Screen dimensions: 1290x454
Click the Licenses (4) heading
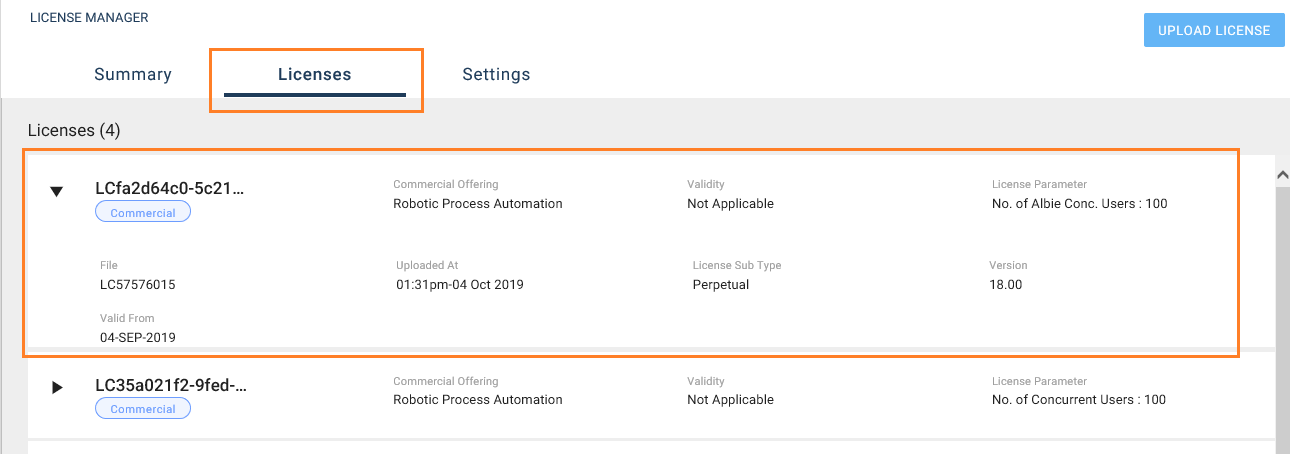point(74,130)
